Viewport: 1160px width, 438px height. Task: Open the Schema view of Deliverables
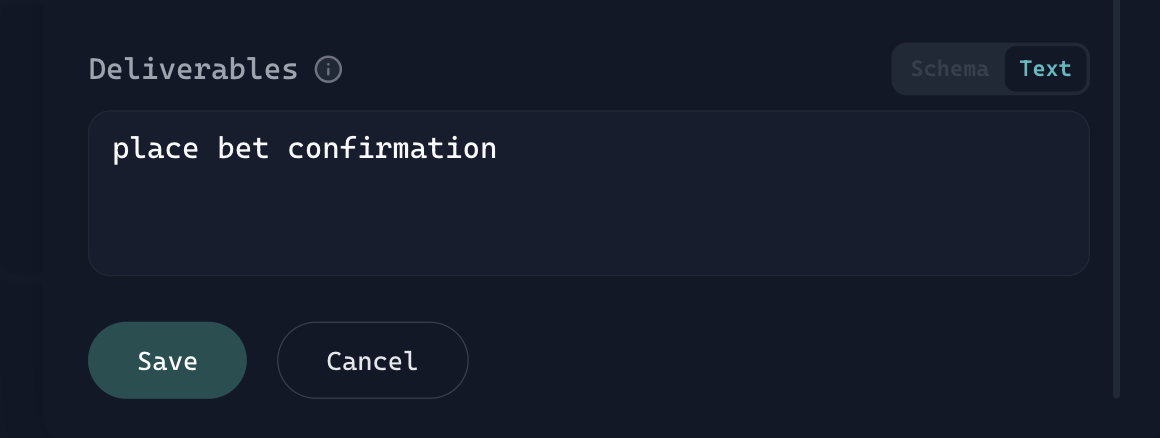tap(949, 69)
